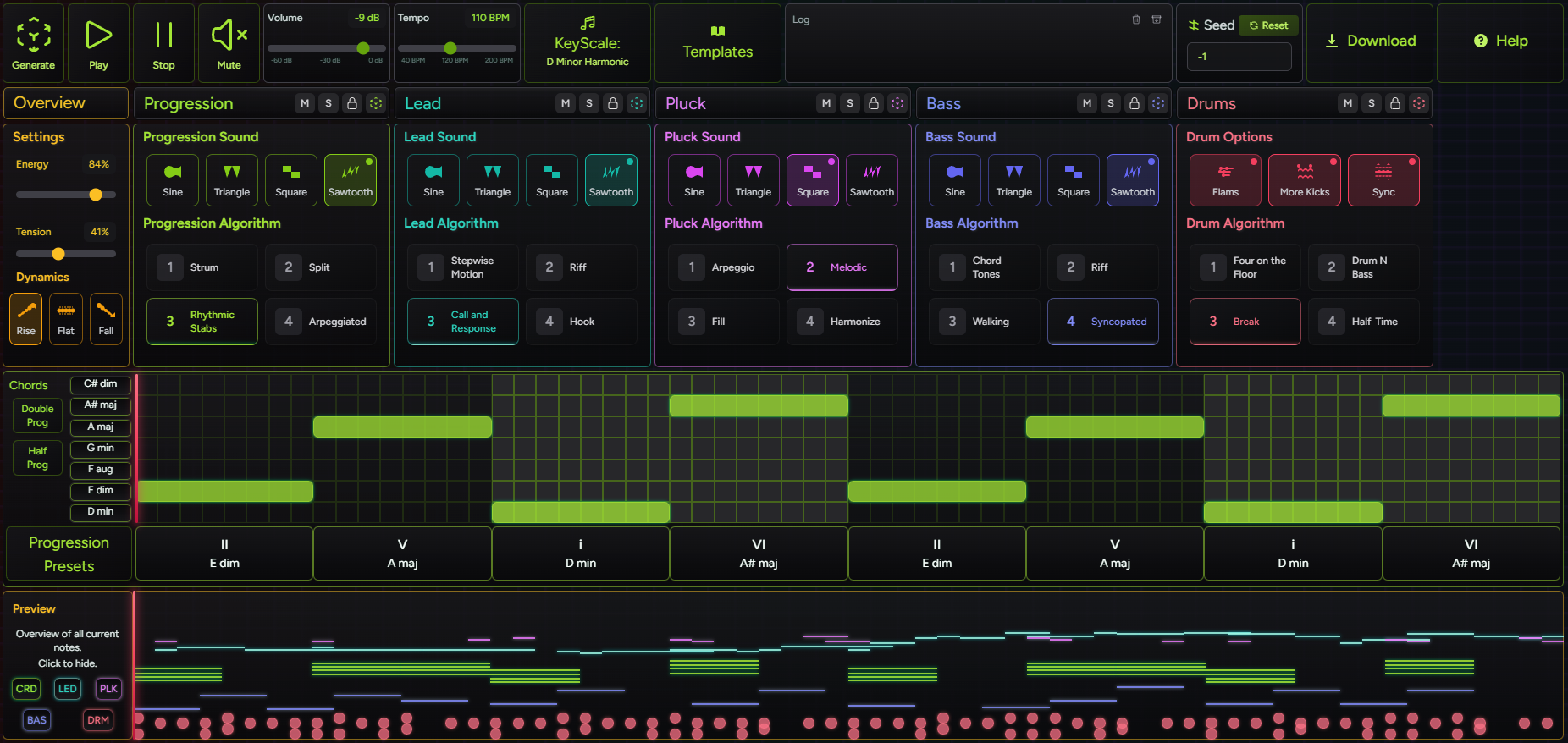Open the Help page
Image resolution: width=1568 pixels, height=743 pixels.
click(1500, 41)
